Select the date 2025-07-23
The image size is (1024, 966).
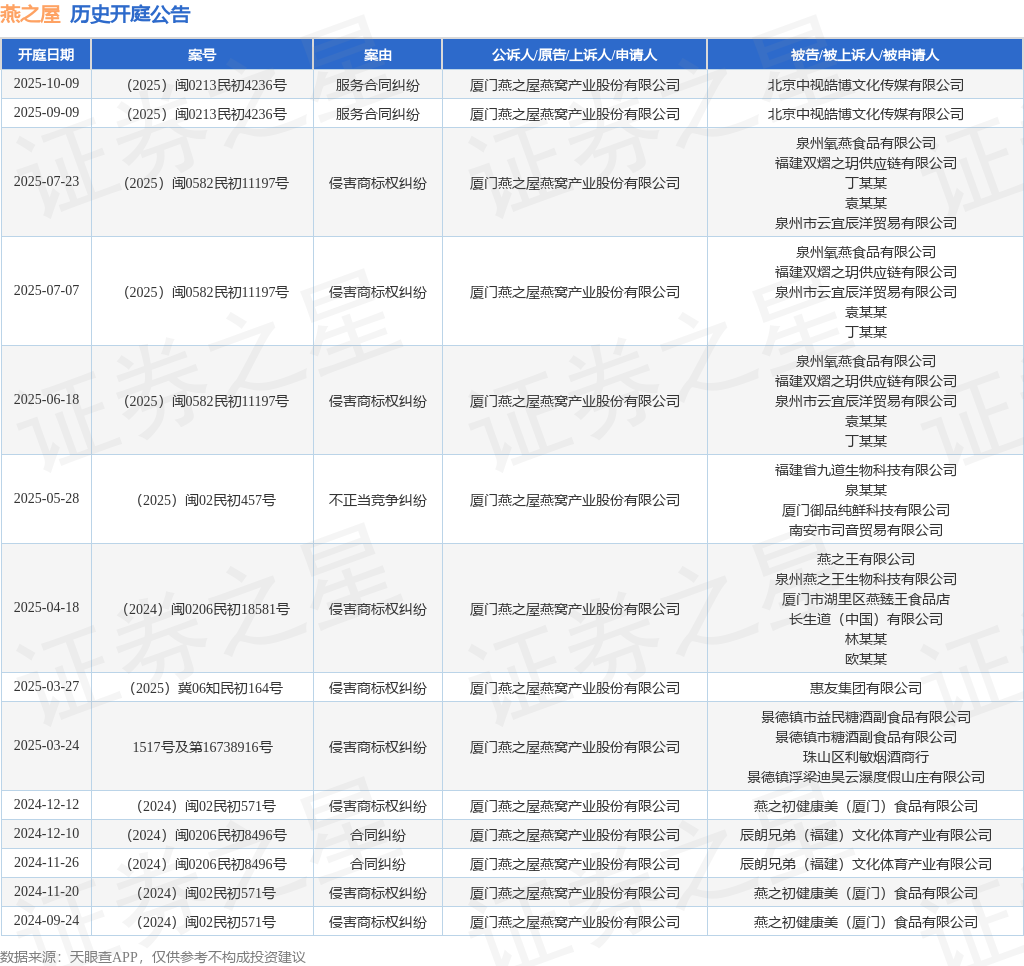[x=46, y=182]
